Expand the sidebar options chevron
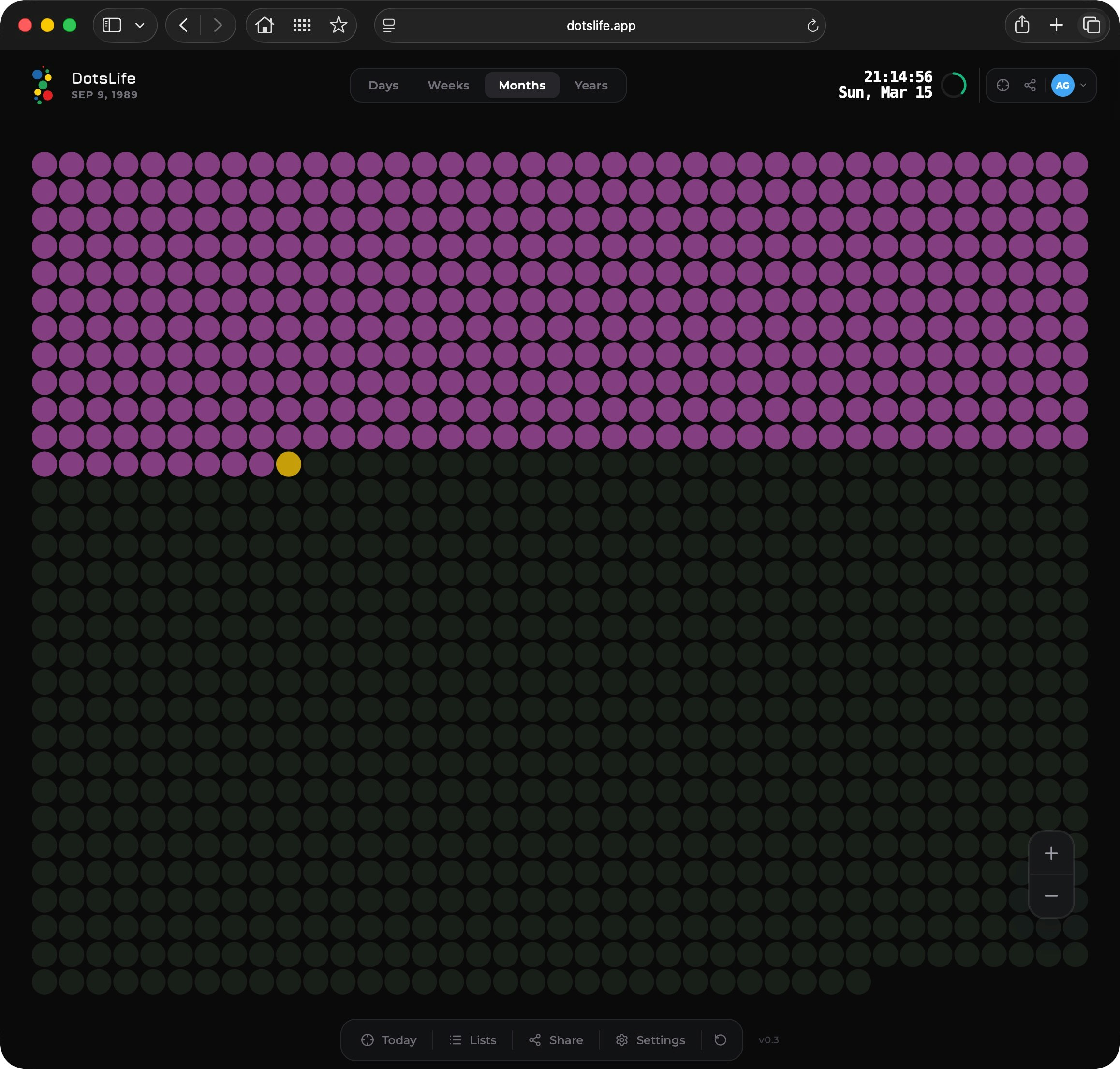Viewport: 1120px width, 1069px height. pos(140,25)
